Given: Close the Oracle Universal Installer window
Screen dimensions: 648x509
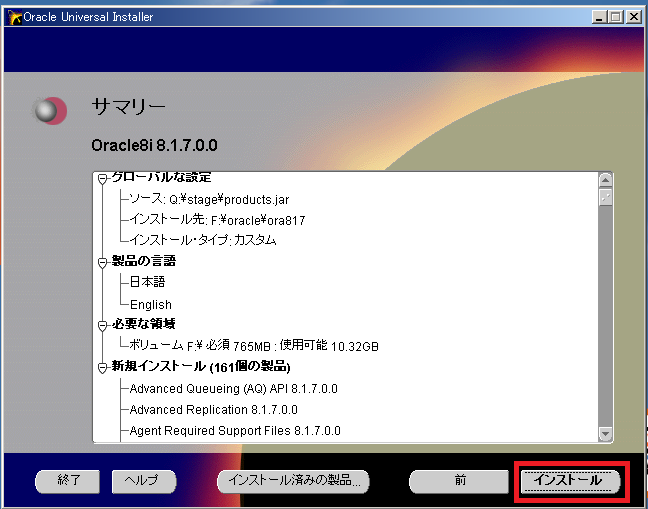Looking at the screenshot, I should coord(634,17).
